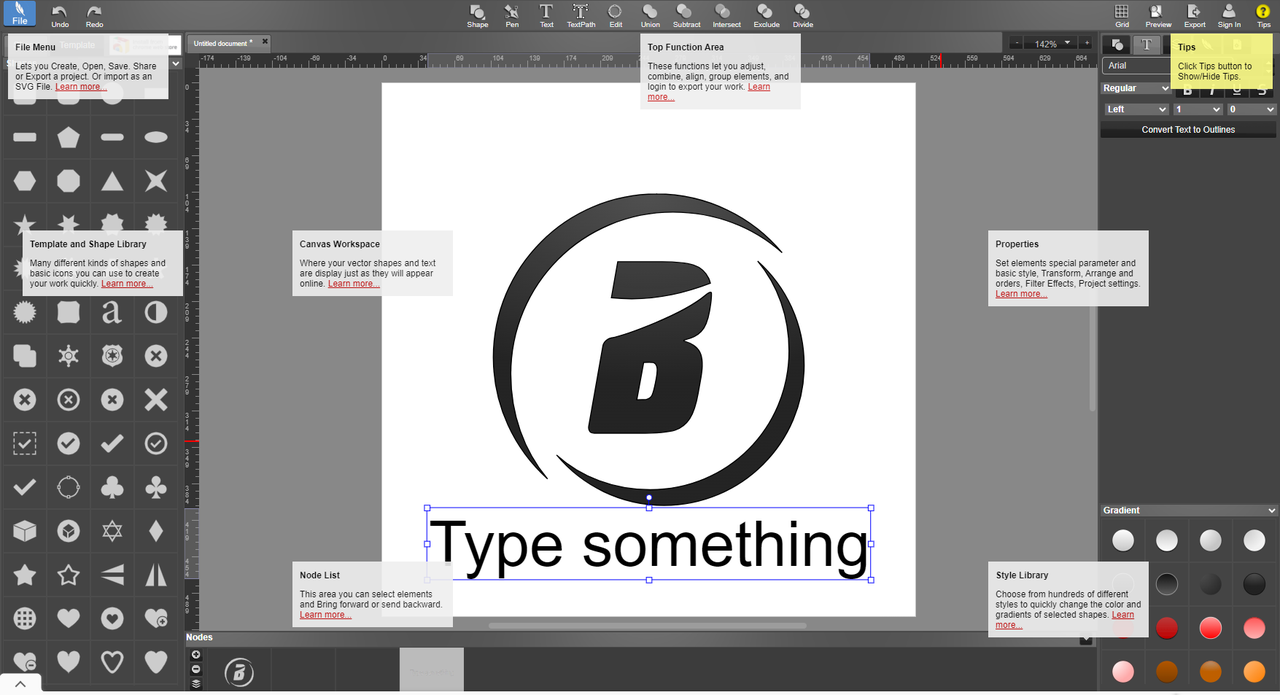Insert the ellipse shape from library
The width and height of the screenshot is (1280, 695).
click(156, 137)
